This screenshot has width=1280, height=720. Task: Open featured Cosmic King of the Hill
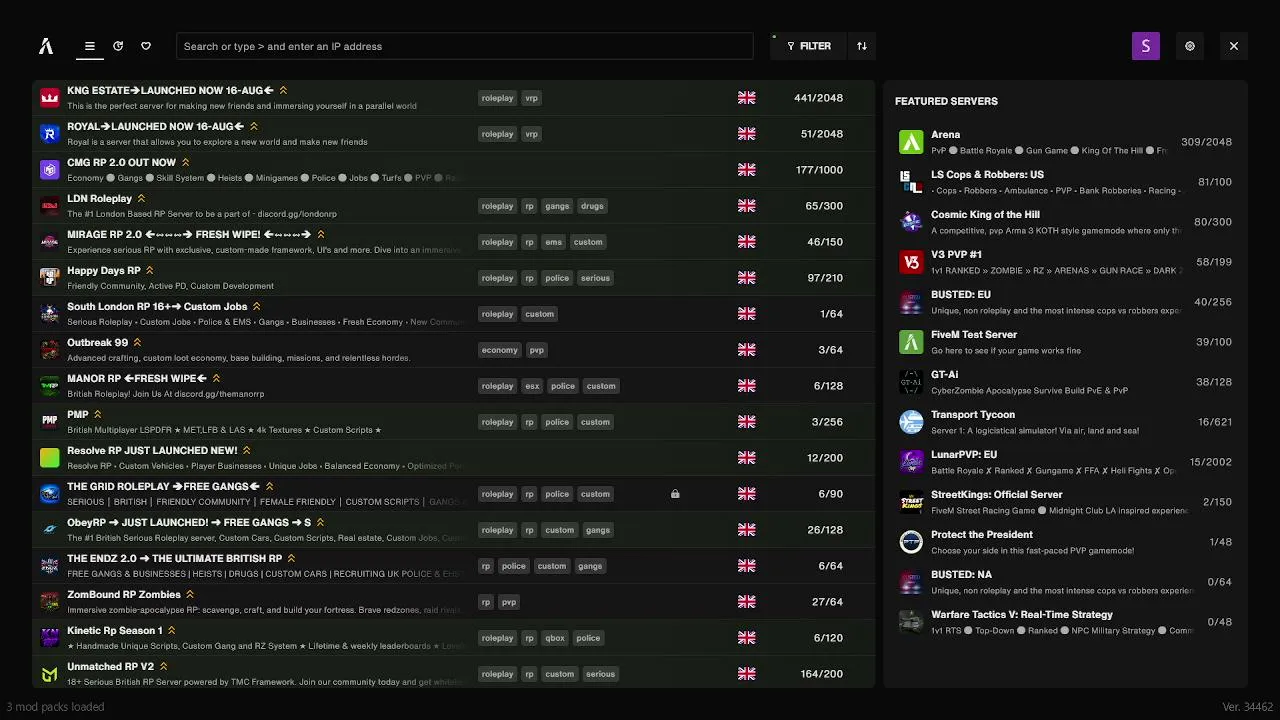1065,222
